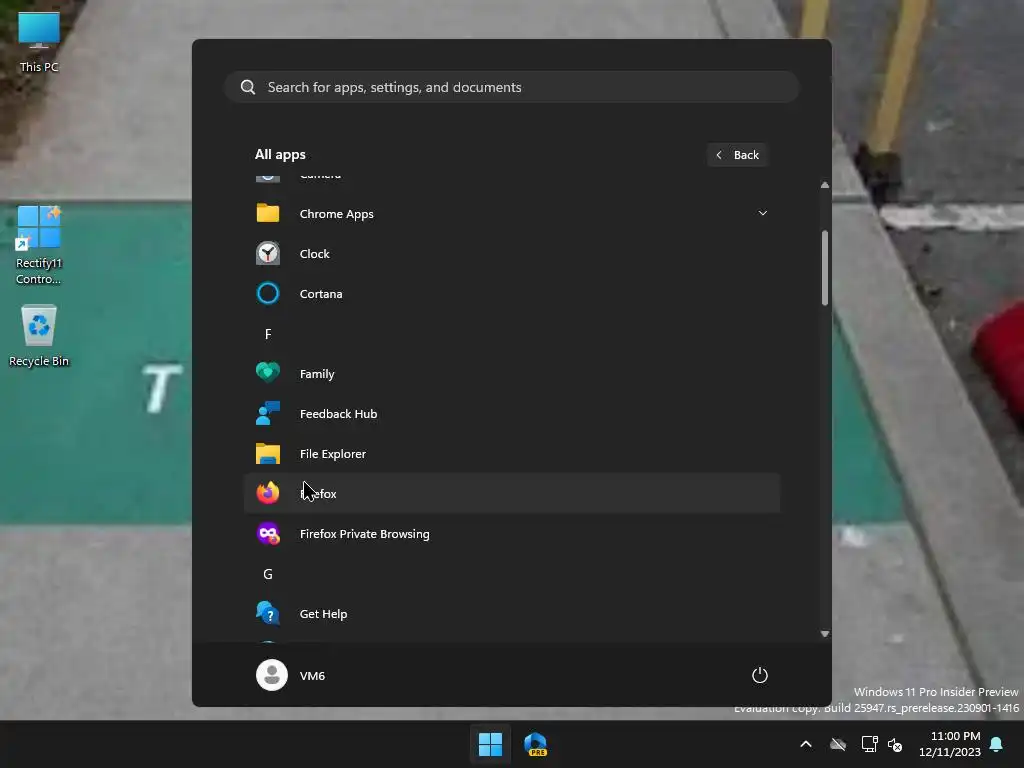
Task: Click the Firefox Private Browsing label
Action: [x=364, y=534]
